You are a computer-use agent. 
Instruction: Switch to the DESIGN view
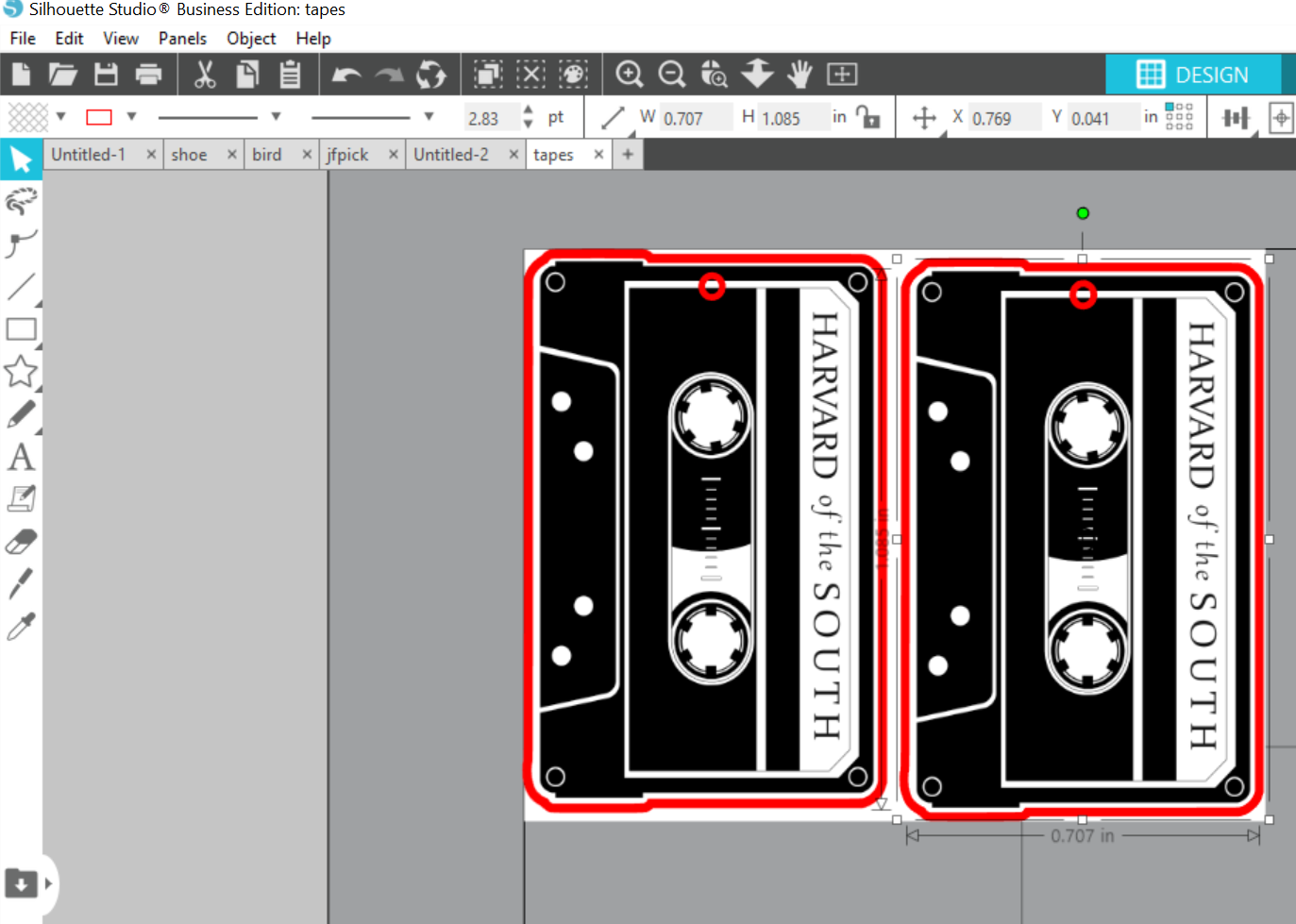pos(1193,75)
